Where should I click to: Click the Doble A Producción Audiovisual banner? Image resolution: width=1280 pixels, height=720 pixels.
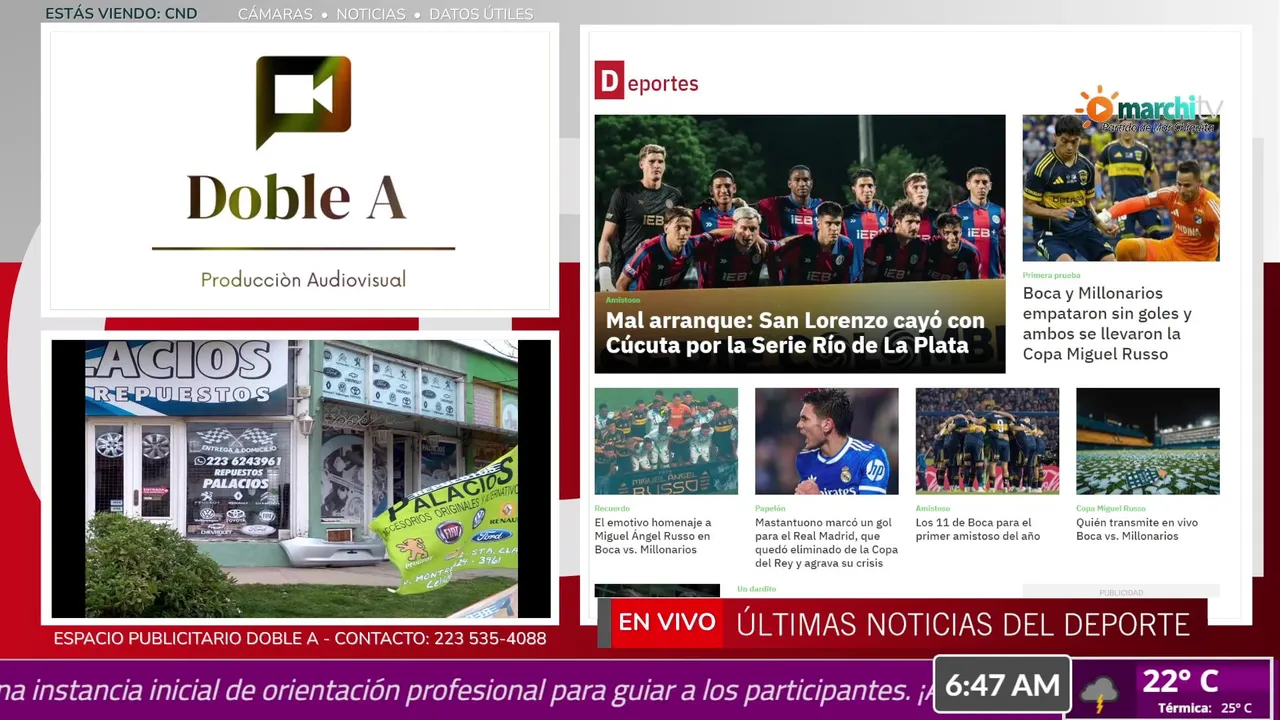(300, 171)
